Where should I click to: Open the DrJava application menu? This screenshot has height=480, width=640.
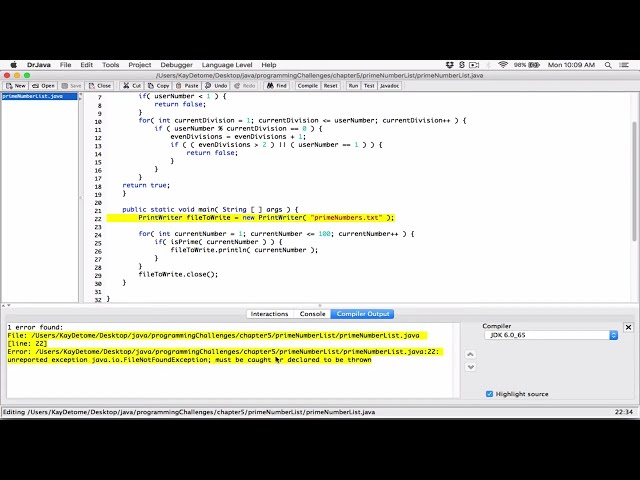(39, 65)
